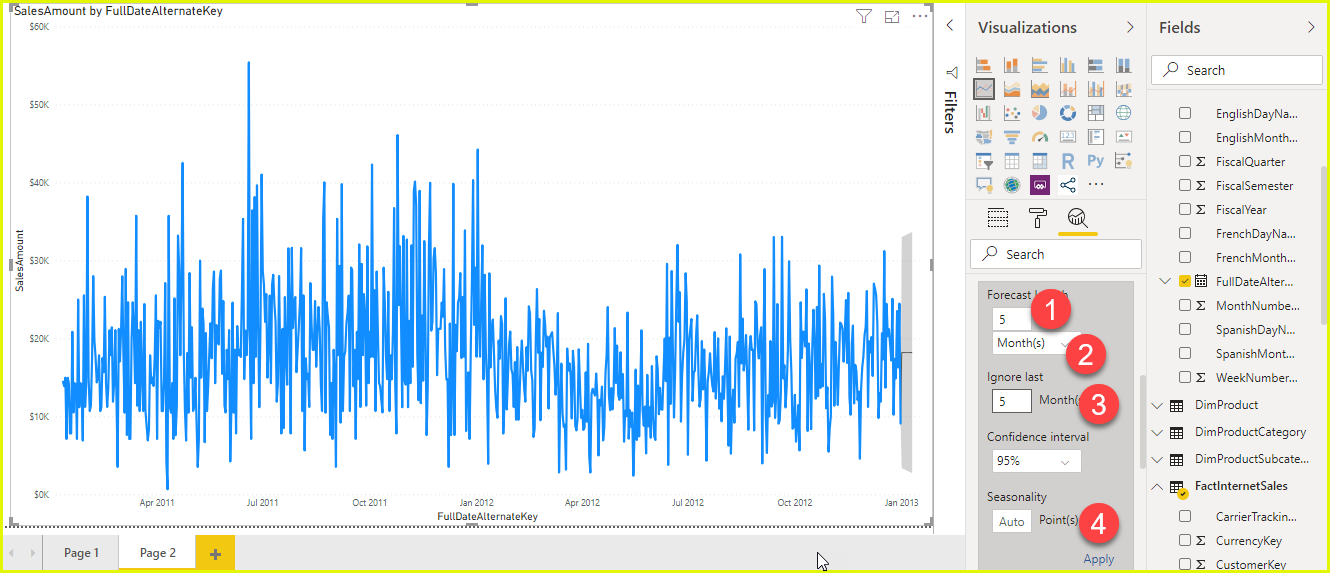This screenshot has height=573, width=1330.
Task: Open the Confidence interval 95% dropdown
Action: 1037,461
